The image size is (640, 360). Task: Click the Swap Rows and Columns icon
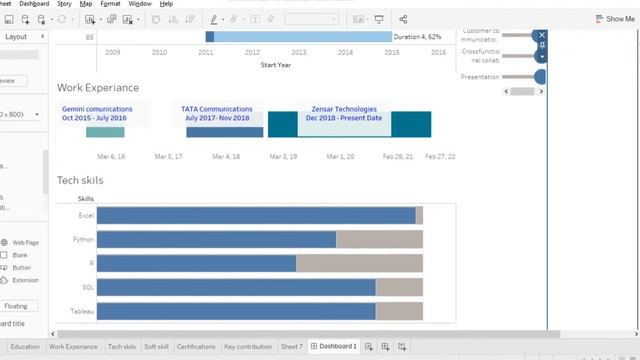[156, 19]
